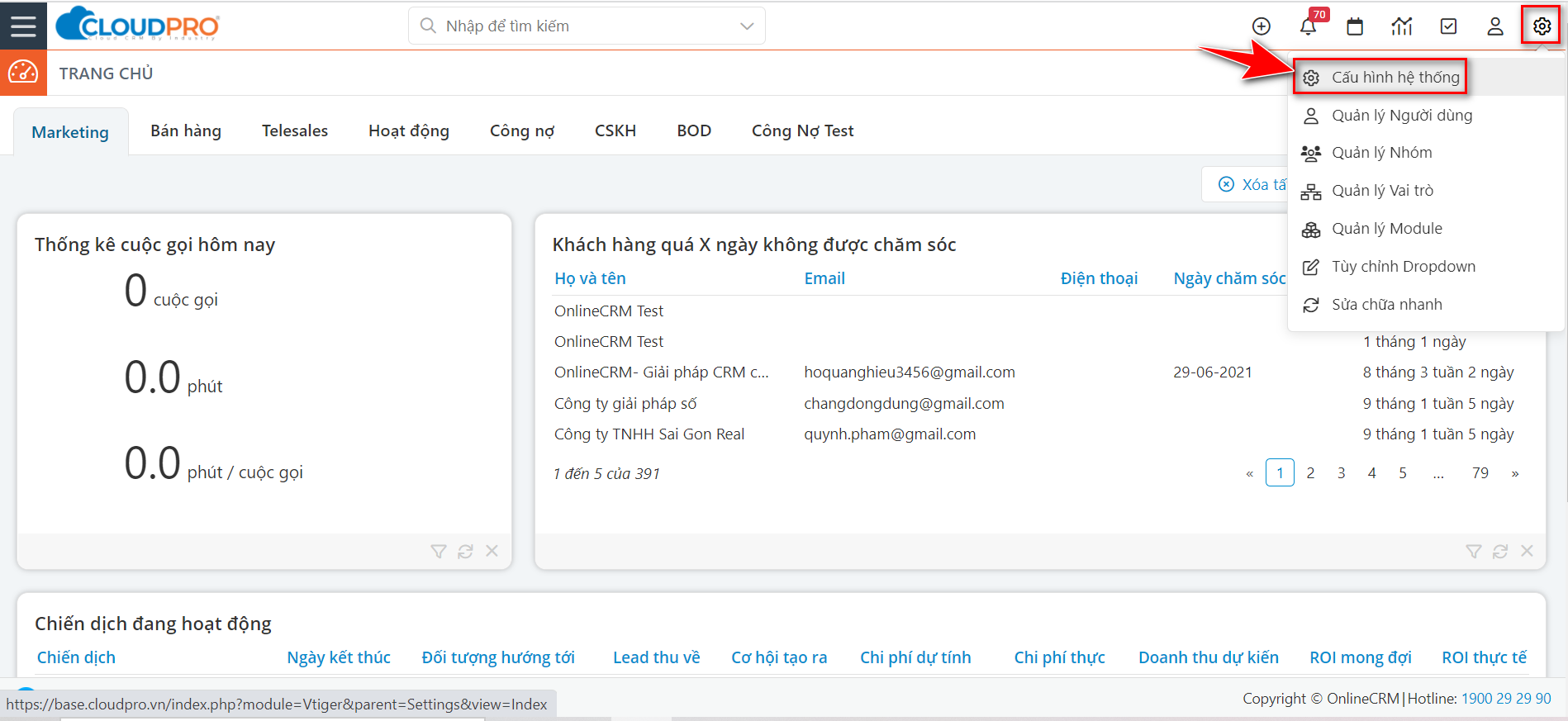
Task: Click email hoquanghieu3456@gmail.com
Action: [910, 372]
